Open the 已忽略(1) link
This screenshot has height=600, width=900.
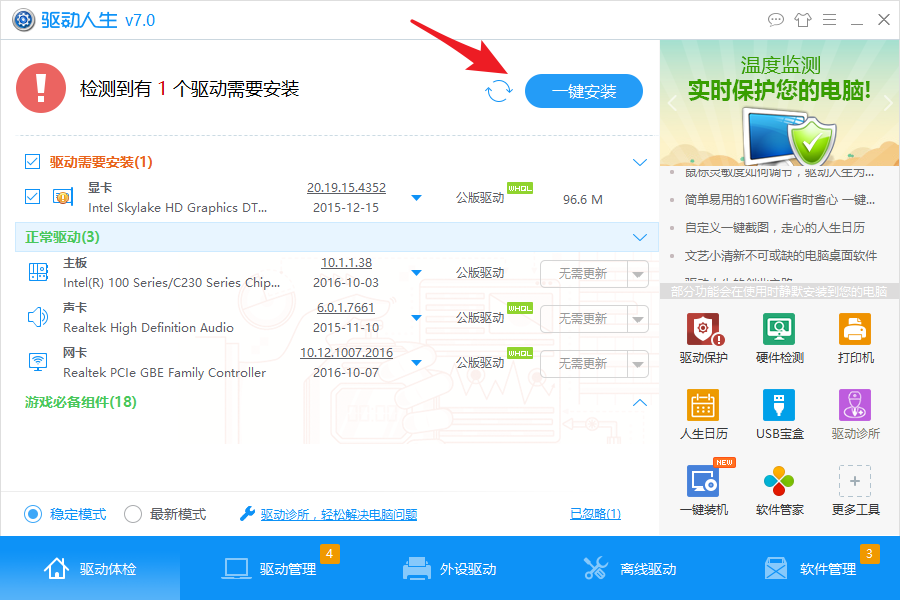coord(595,514)
